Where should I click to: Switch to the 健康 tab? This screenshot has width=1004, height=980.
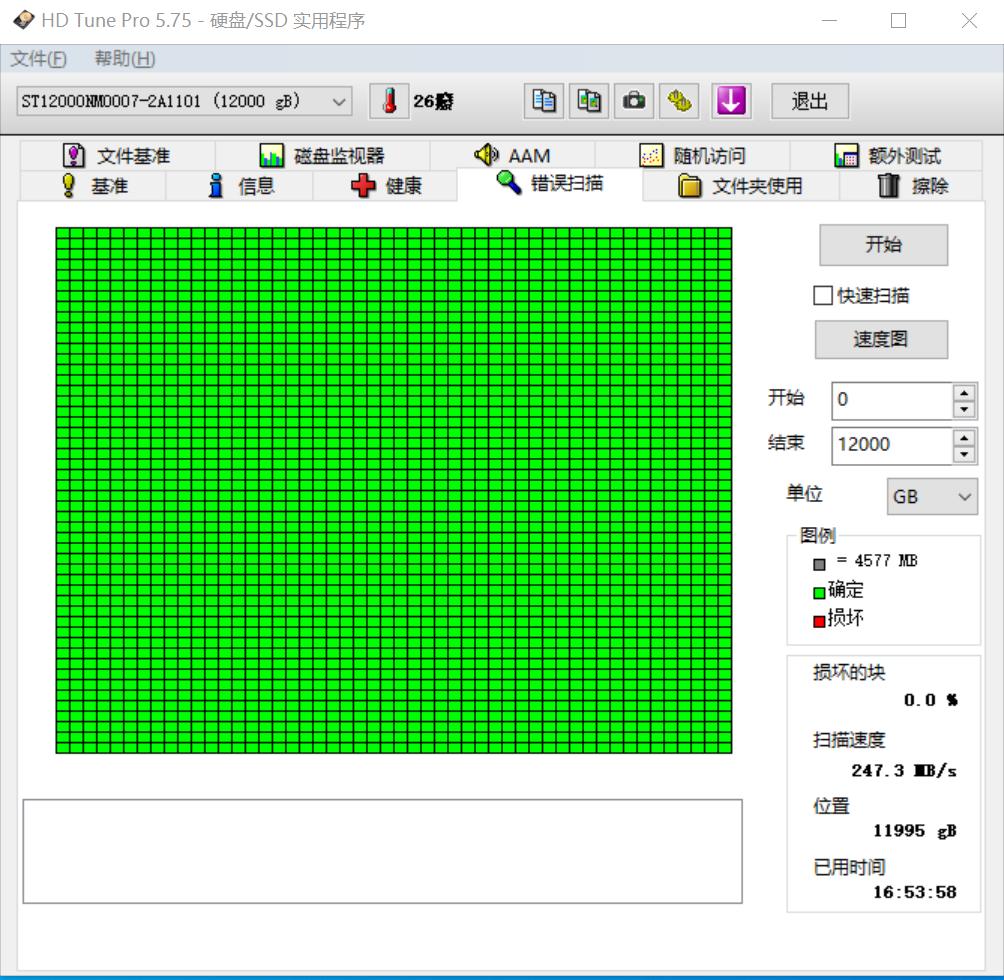385,186
